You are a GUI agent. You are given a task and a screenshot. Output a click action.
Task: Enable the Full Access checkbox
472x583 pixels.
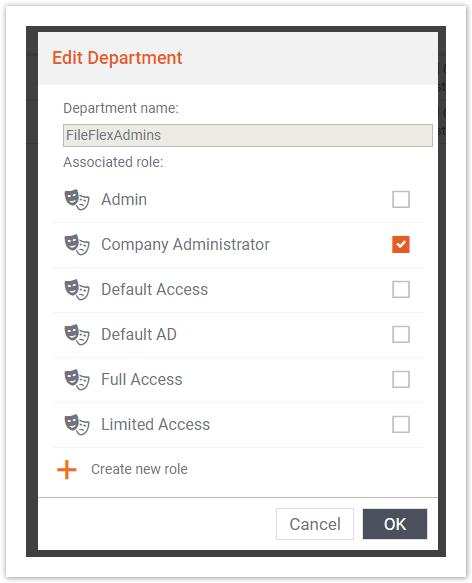tap(401, 379)
